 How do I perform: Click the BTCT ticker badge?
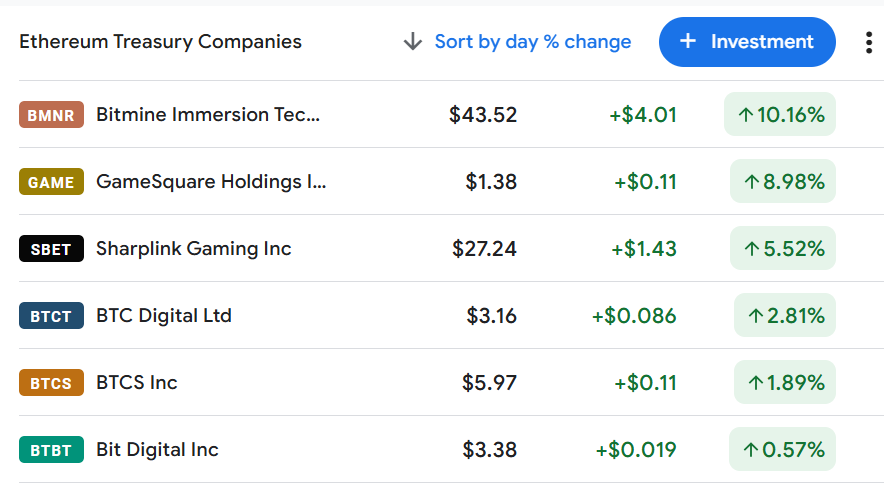(51, 316)
